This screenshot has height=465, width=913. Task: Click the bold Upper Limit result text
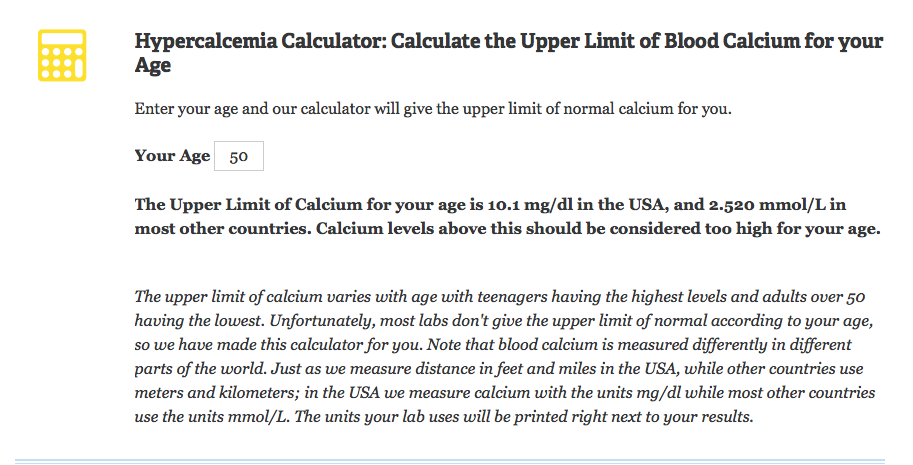[491, 216]
